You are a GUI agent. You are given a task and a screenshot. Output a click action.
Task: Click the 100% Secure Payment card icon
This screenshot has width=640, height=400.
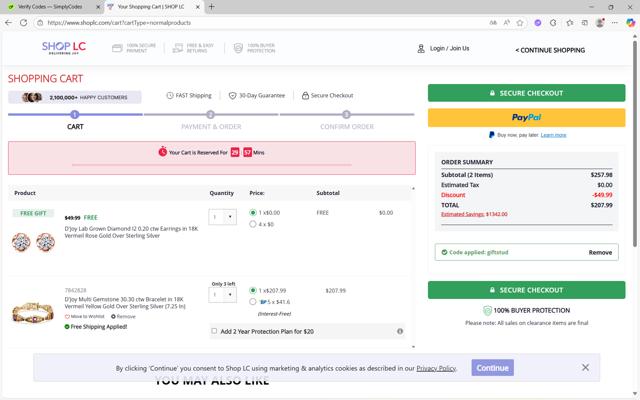(117, 48)
